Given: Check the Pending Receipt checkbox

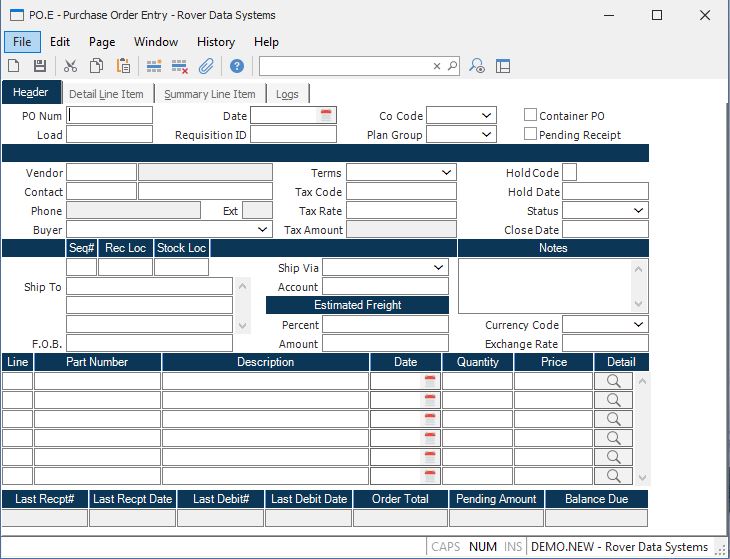Looking at the screenshot, I should click(531, 135).
